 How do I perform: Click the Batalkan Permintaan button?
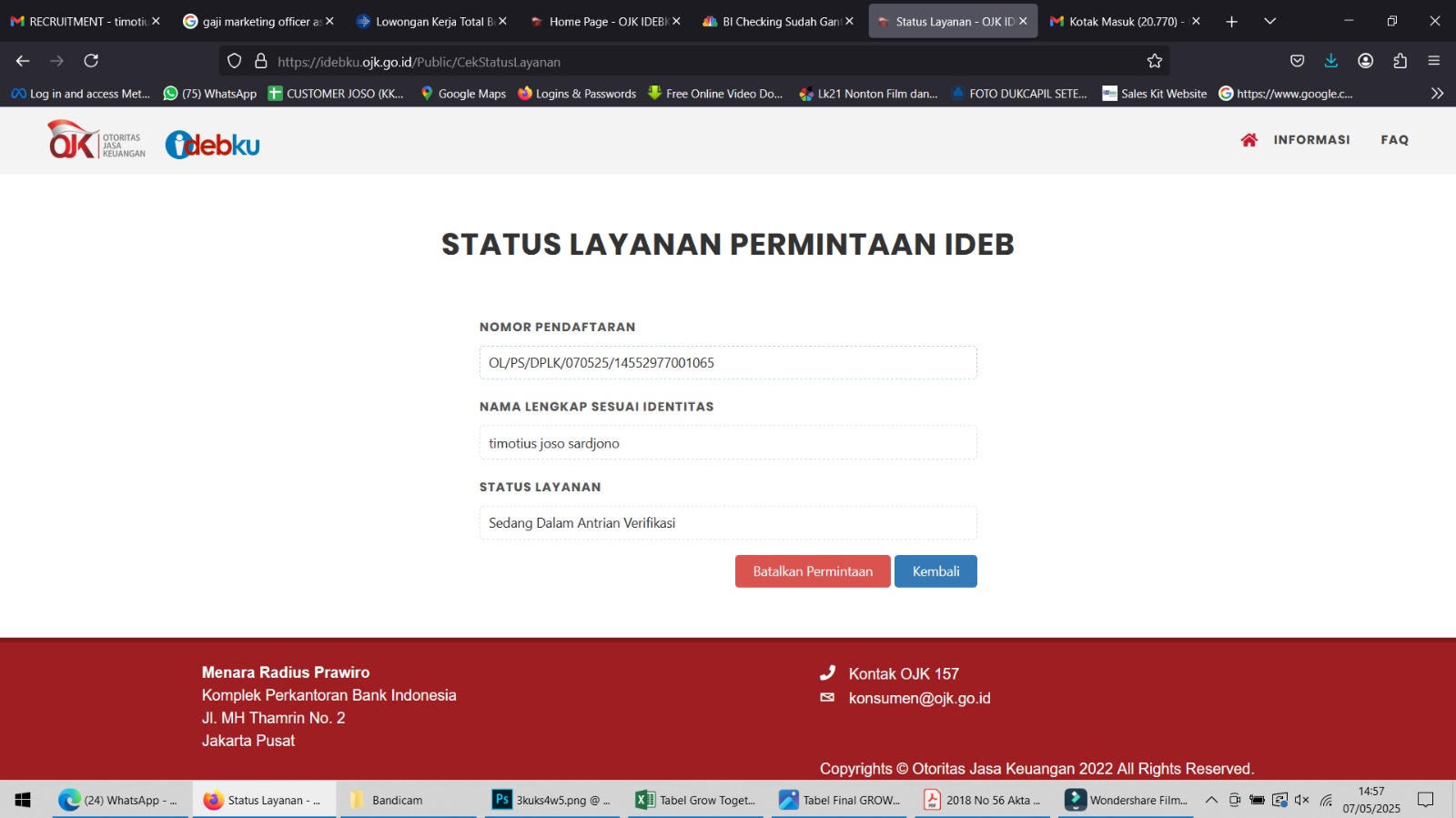(813, 571)
